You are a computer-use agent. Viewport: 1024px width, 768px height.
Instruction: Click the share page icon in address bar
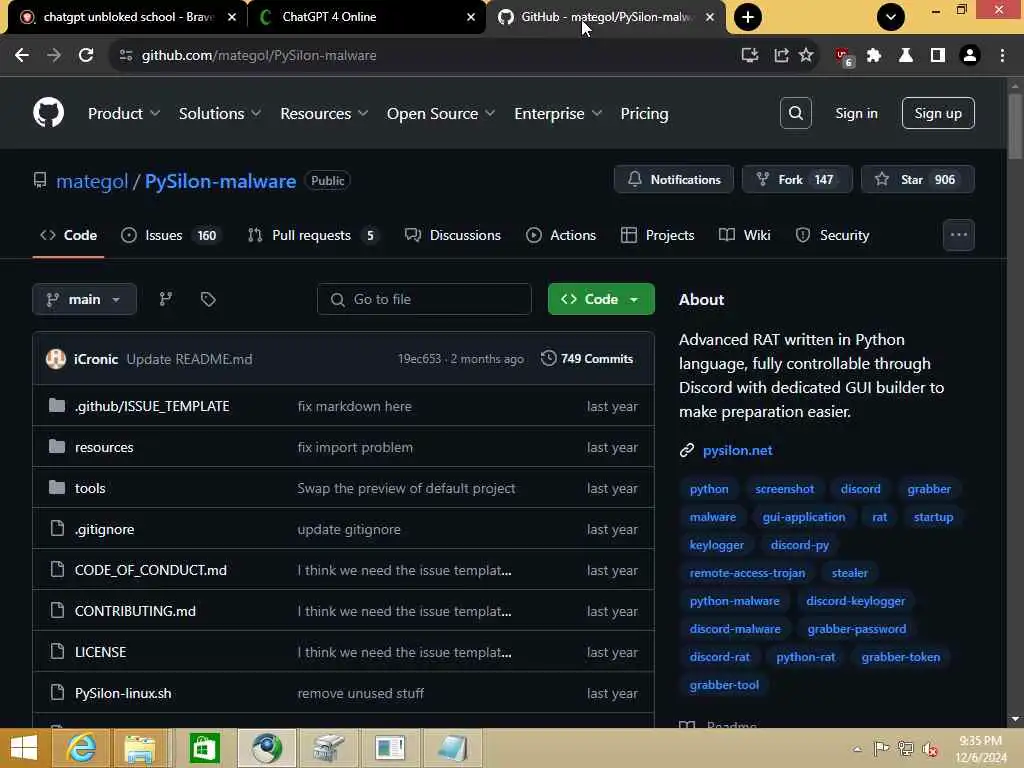point(781,56)
